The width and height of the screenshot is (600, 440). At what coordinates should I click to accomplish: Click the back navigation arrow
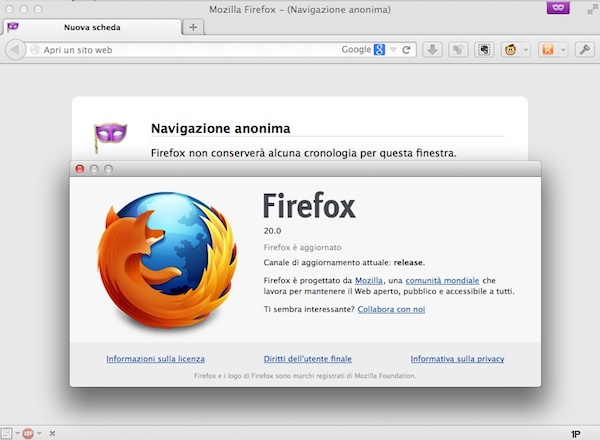[15, 50]
